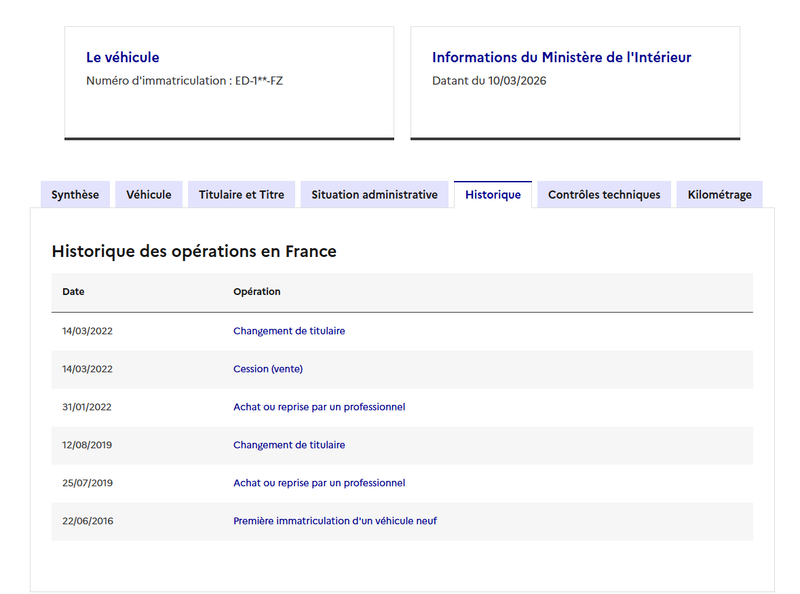Open the Synthèse tab

tap(75, 194)
